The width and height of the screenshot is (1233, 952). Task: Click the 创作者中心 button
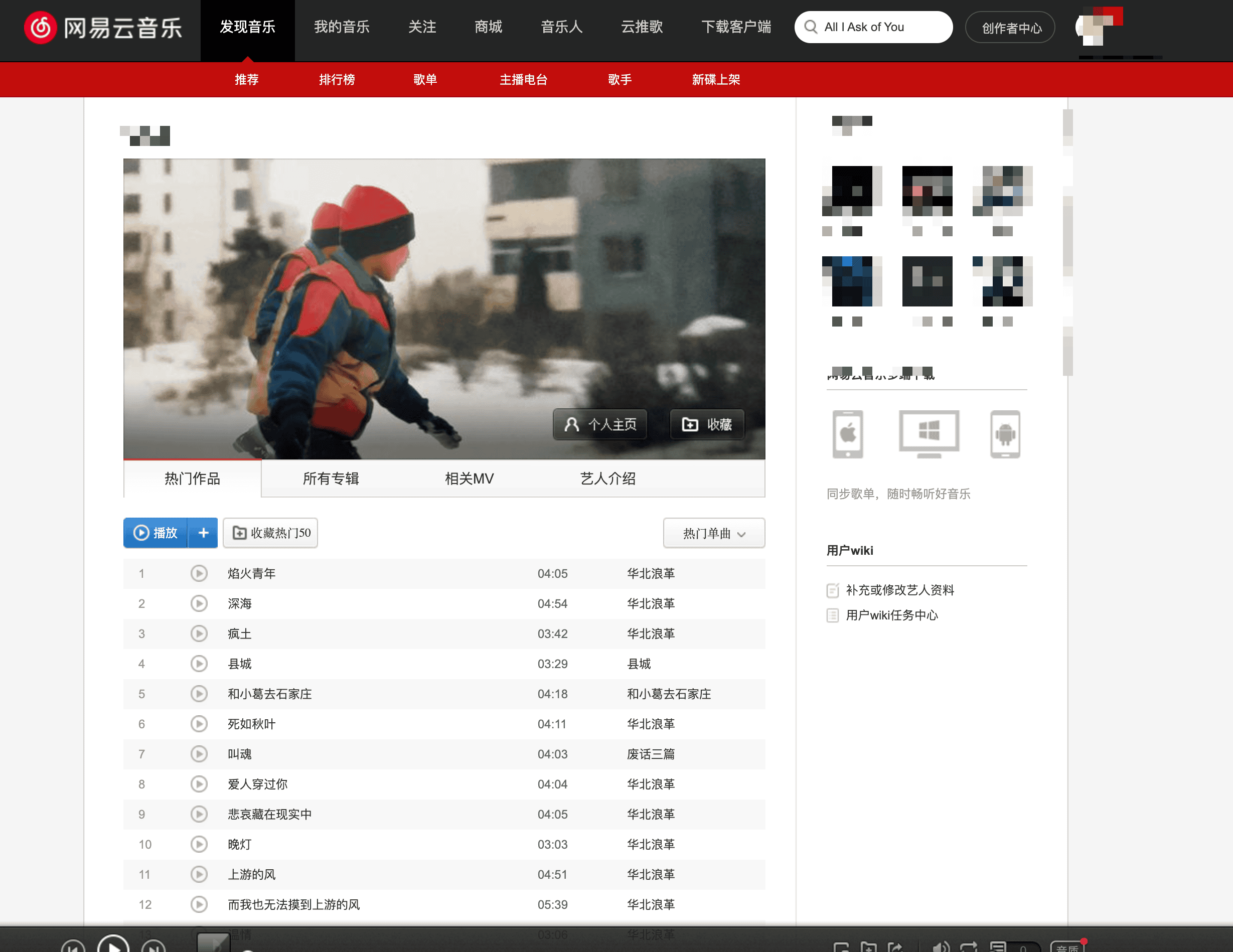[x=1011, y=28]
